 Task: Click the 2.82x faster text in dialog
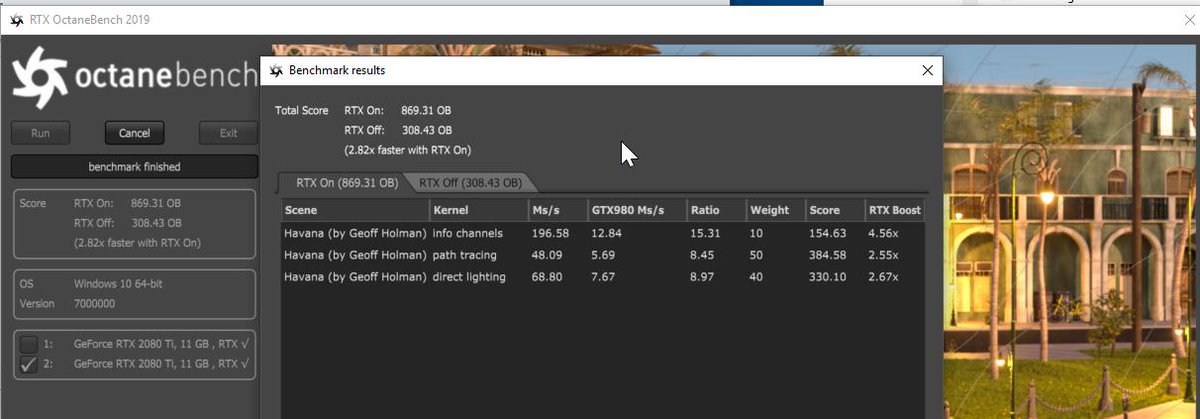pos(408,150)
